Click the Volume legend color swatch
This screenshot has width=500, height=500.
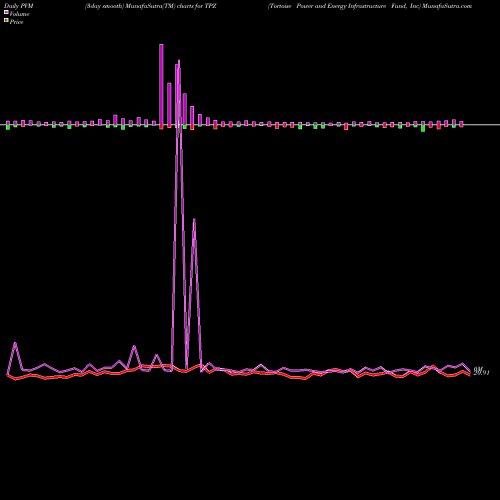pos(6,12)
